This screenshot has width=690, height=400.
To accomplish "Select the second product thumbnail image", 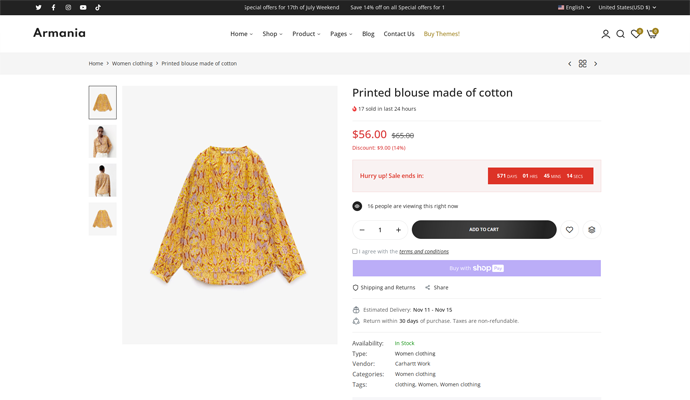I will tap(102, 141).
